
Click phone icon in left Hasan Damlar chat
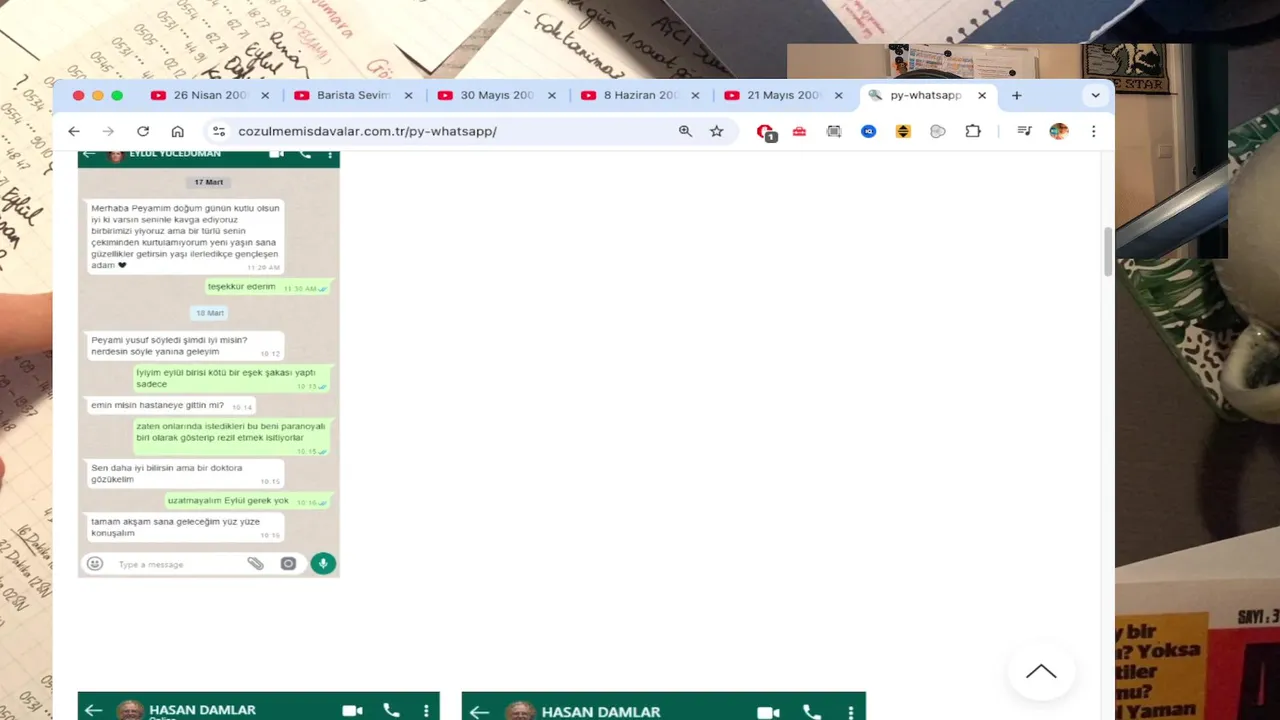click(391, 710)
